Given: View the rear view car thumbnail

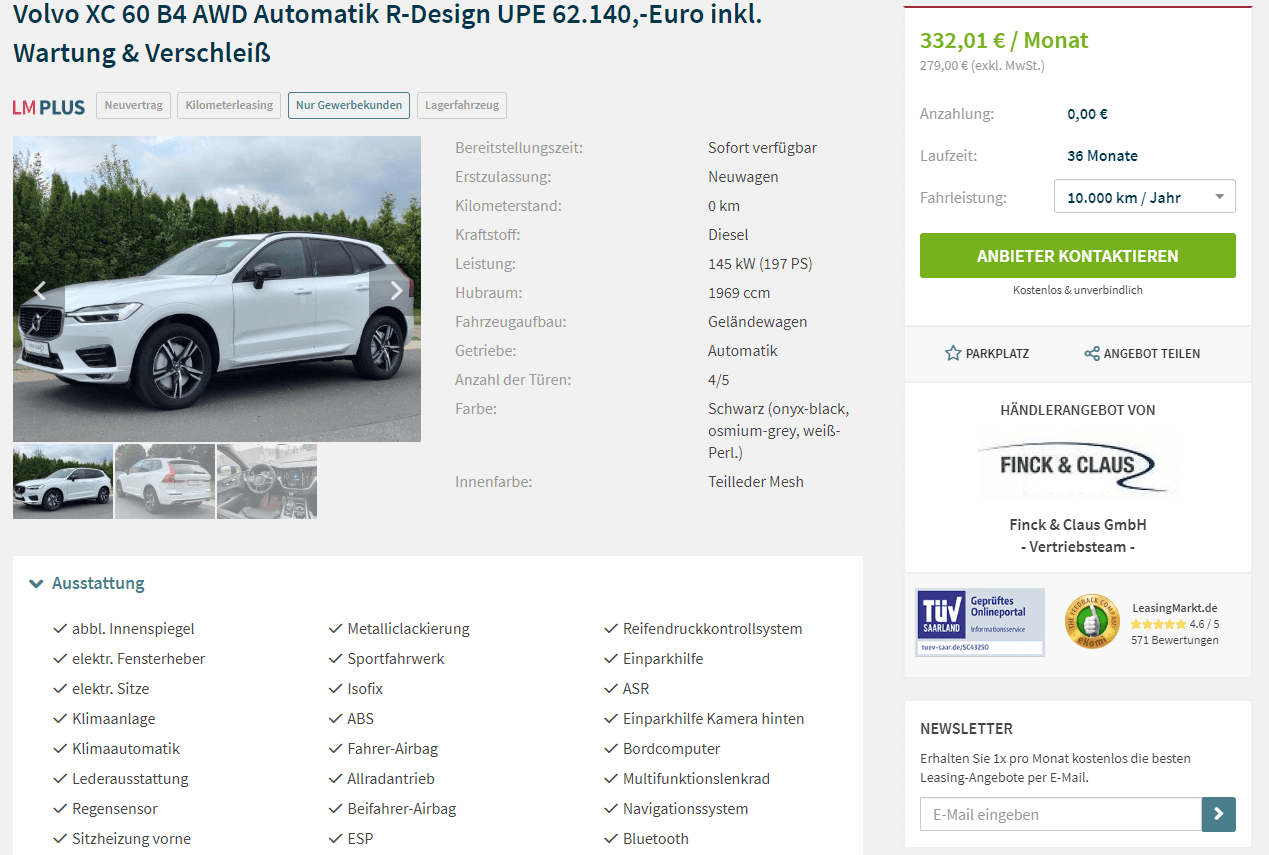Looking at the screenshot, I should [x=165, y=481].
